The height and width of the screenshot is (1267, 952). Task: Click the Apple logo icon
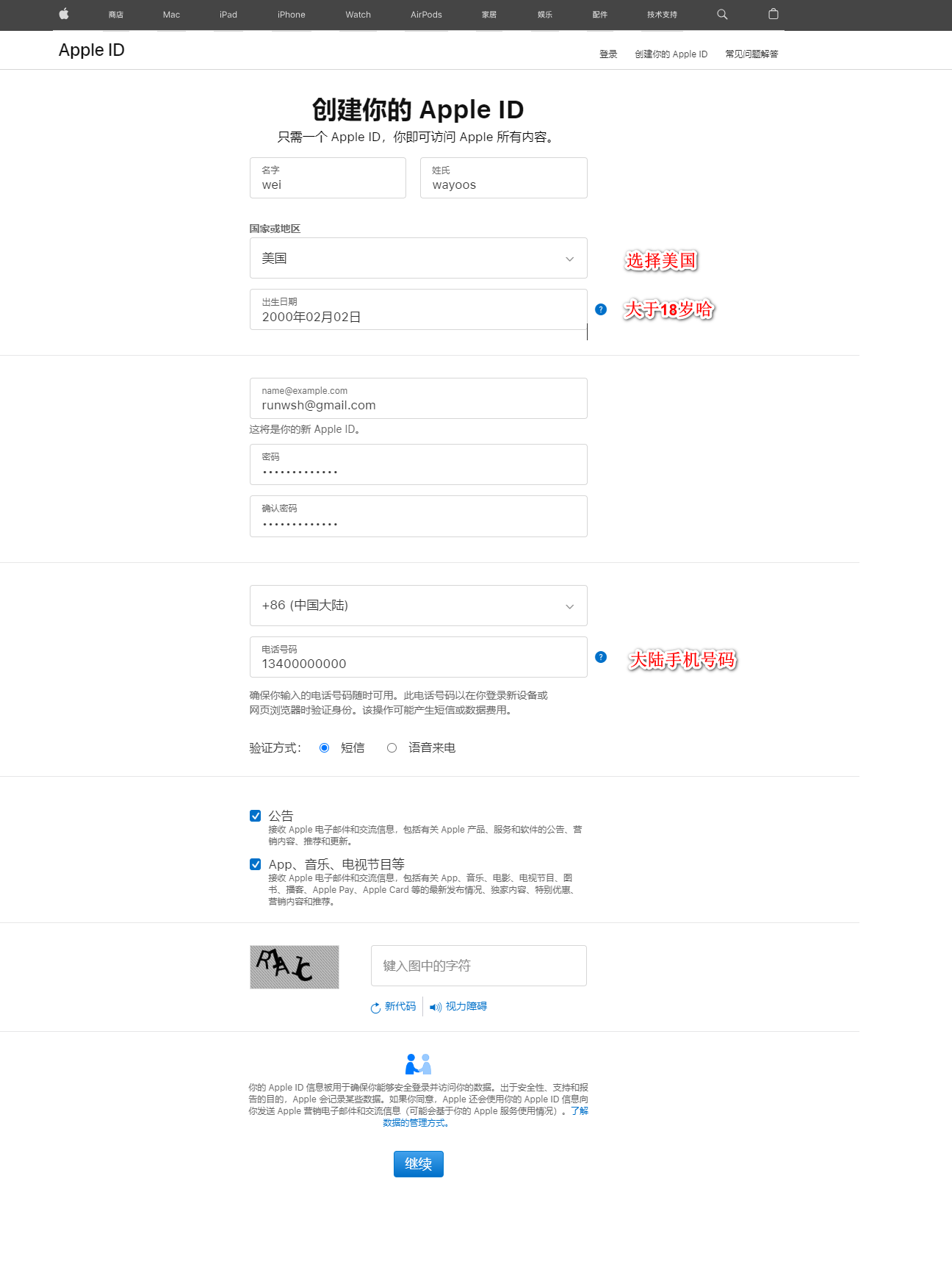point(64,14)
